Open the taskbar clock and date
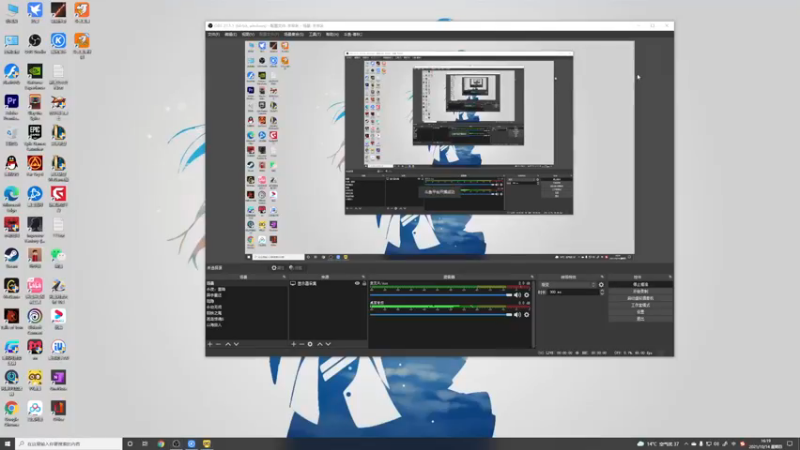The width and height of the screenshot is (800, 450). click(x=767, y=444)
